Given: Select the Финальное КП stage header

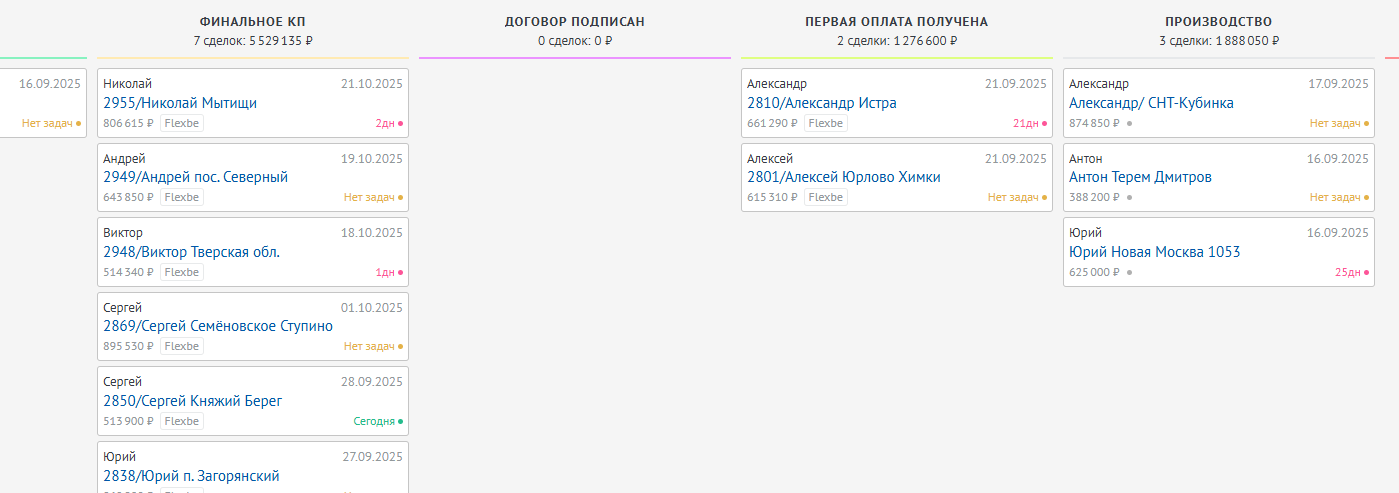Looking at the screenshot, I should pos(253,21).
